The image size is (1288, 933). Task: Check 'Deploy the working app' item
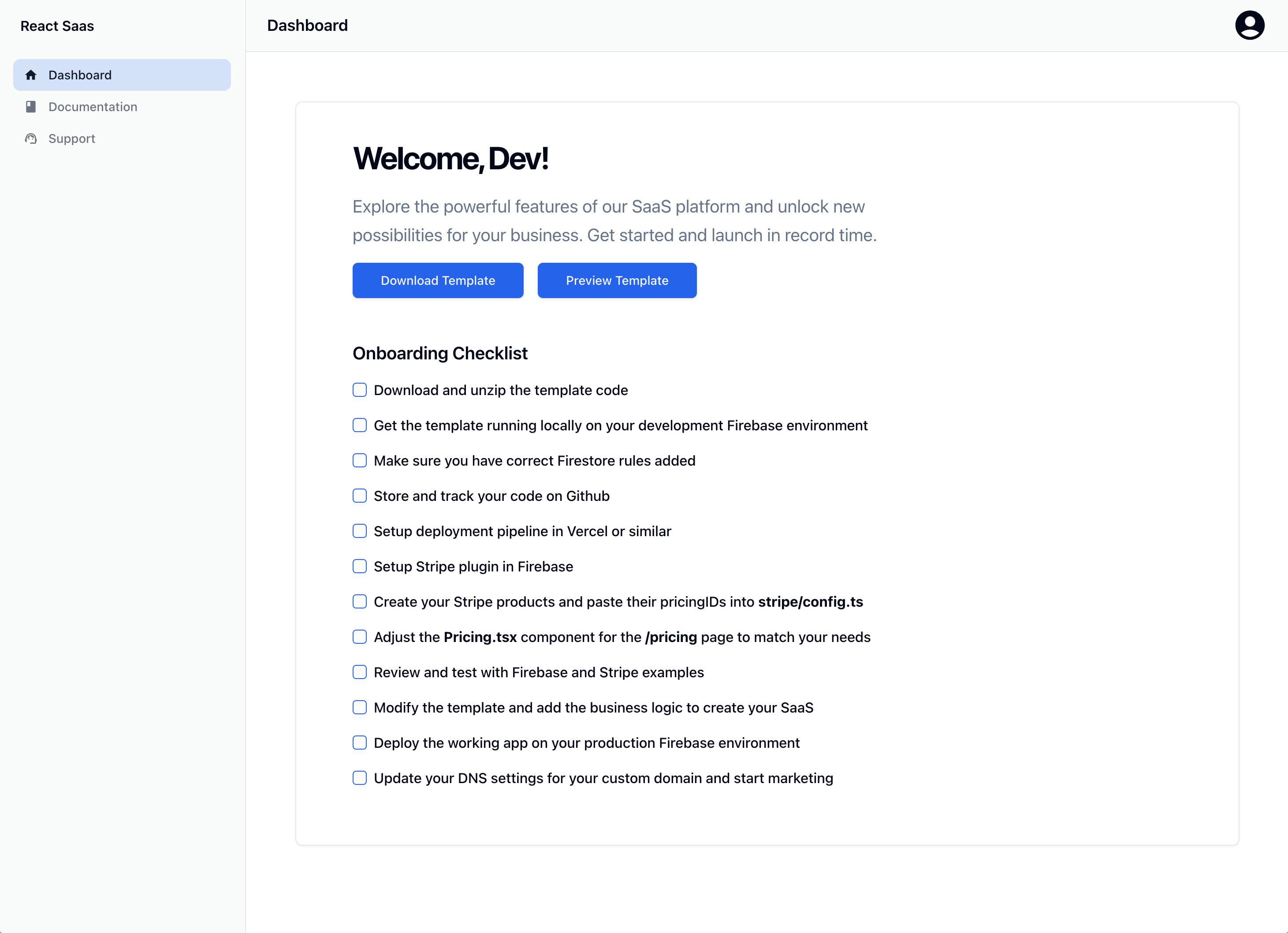pos(360,742)
